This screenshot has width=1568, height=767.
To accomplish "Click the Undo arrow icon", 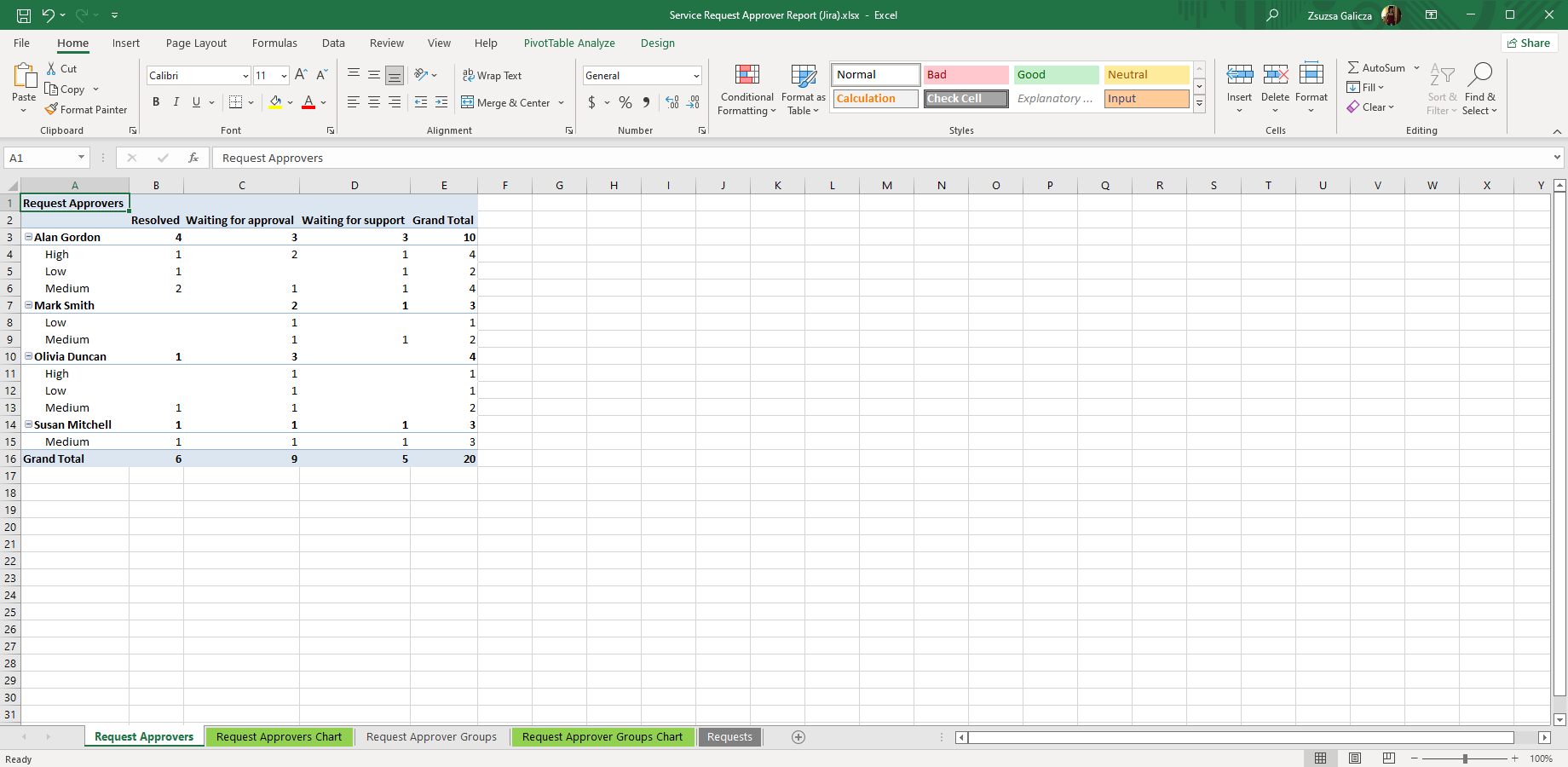I will point(49,15).
